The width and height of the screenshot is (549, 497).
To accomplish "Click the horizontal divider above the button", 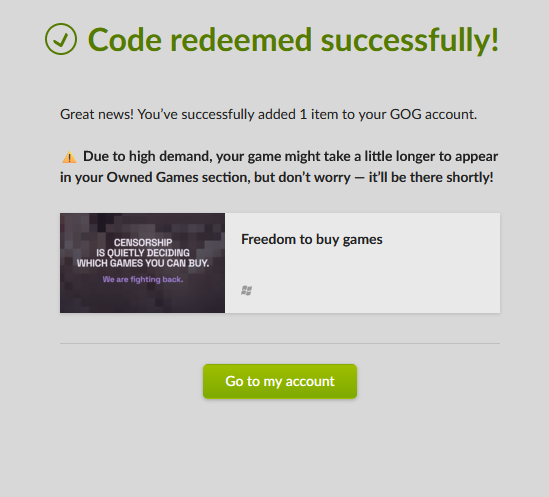I will (x=280, y=344).
